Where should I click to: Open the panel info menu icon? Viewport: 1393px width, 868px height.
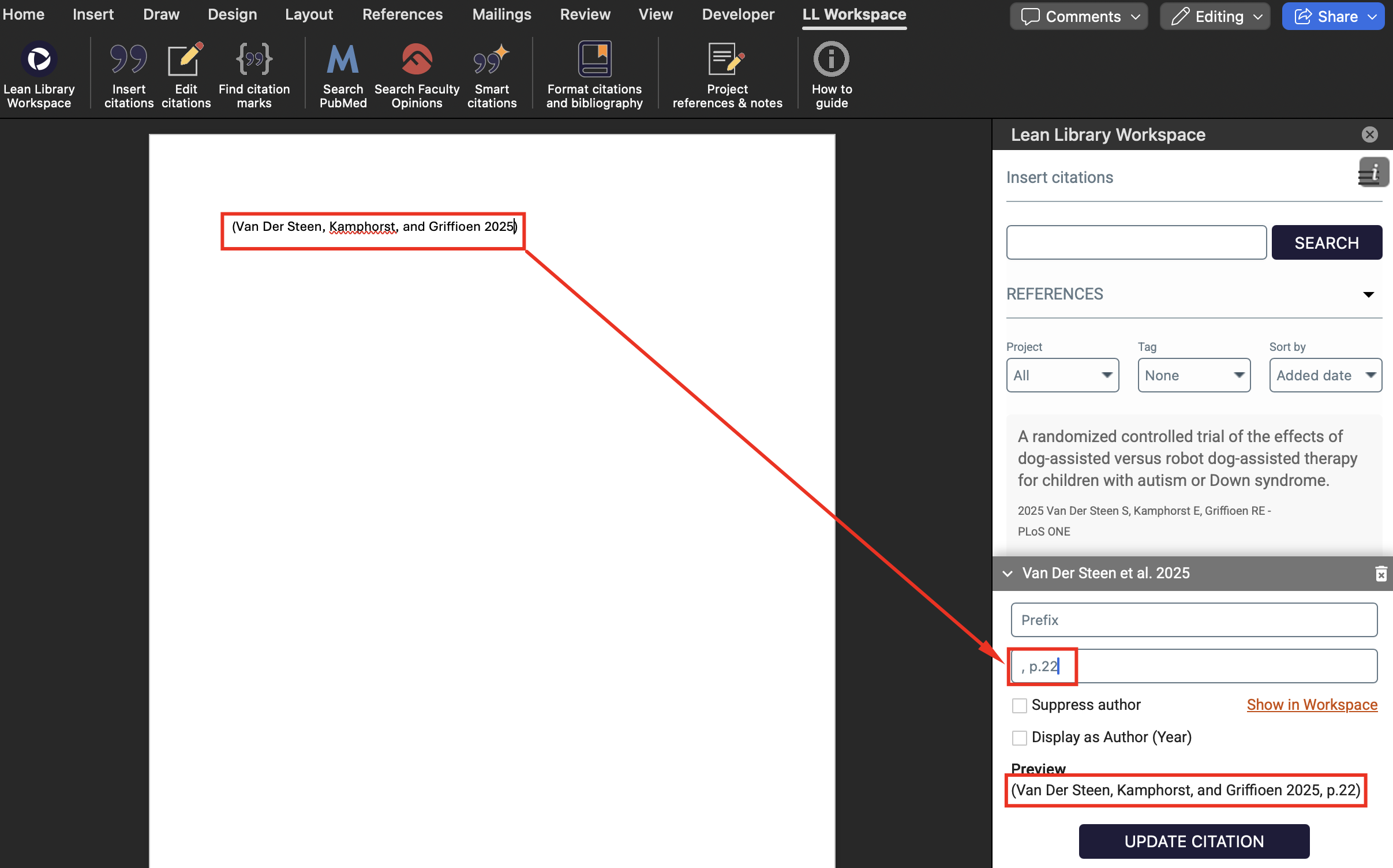pos(1373,173)
